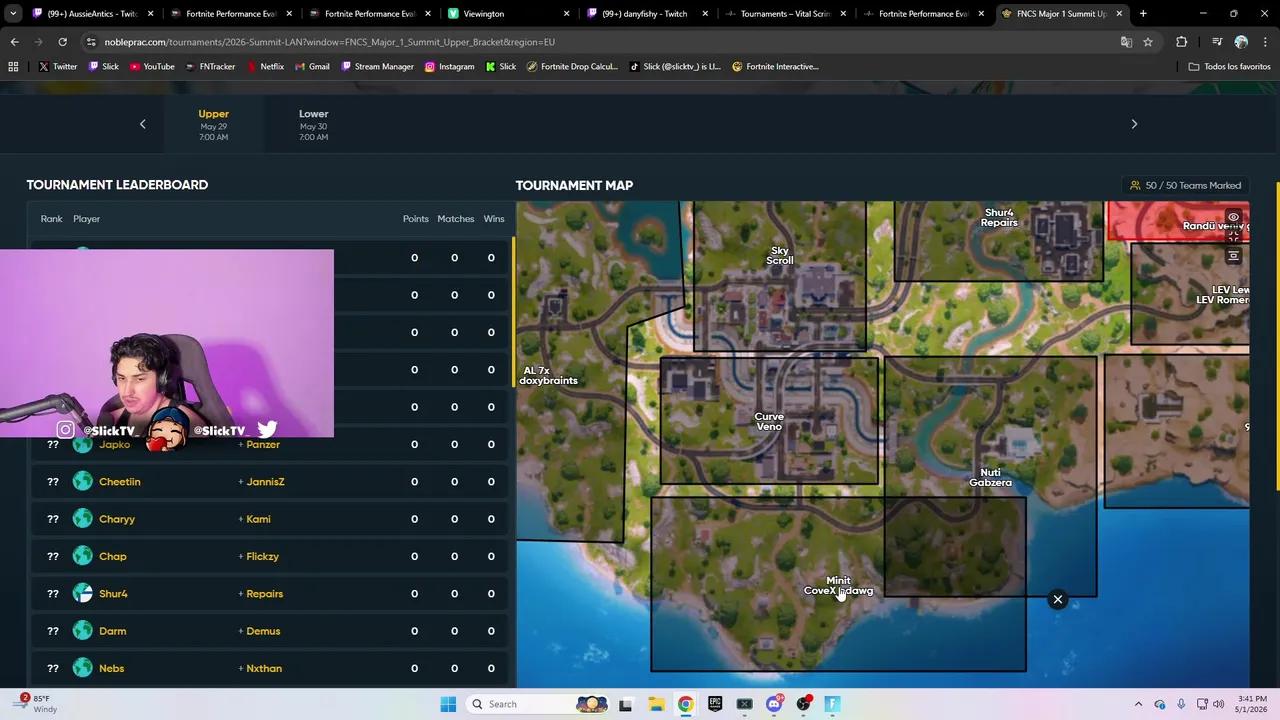Open the Chrome three-dot menu

coord(1266,42)
